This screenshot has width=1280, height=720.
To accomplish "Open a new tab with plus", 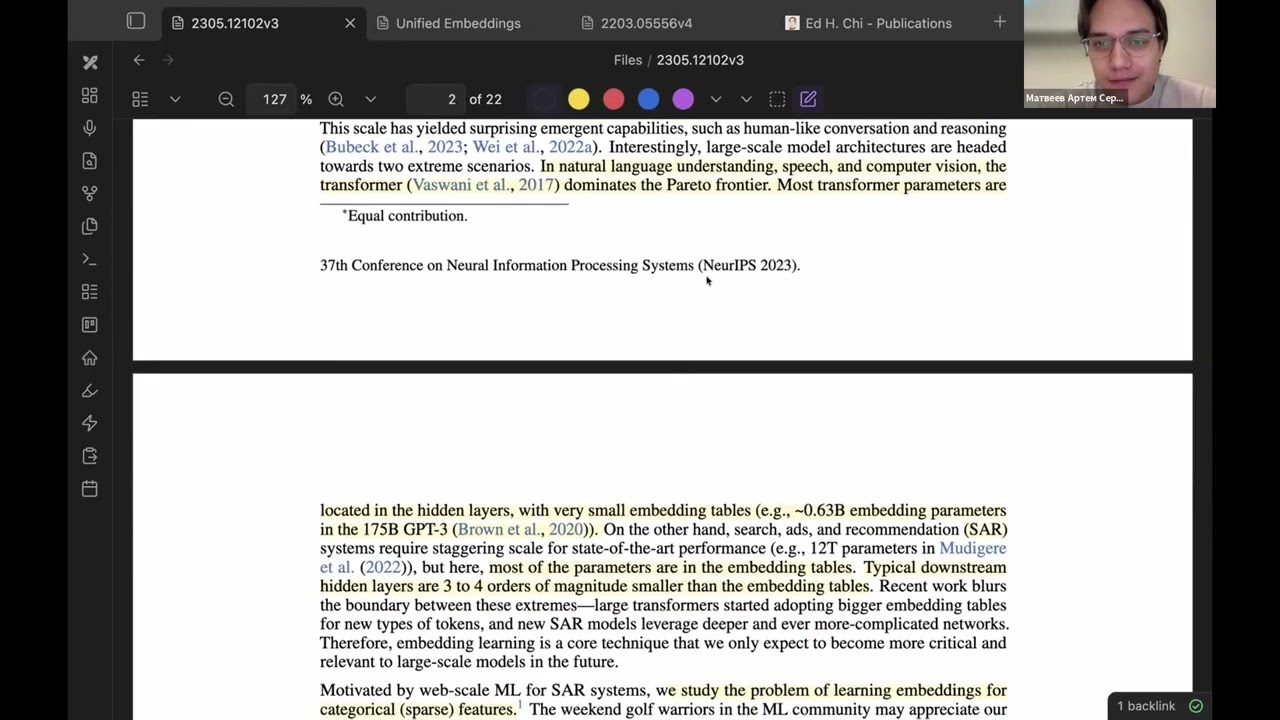I will point(1000,22).
